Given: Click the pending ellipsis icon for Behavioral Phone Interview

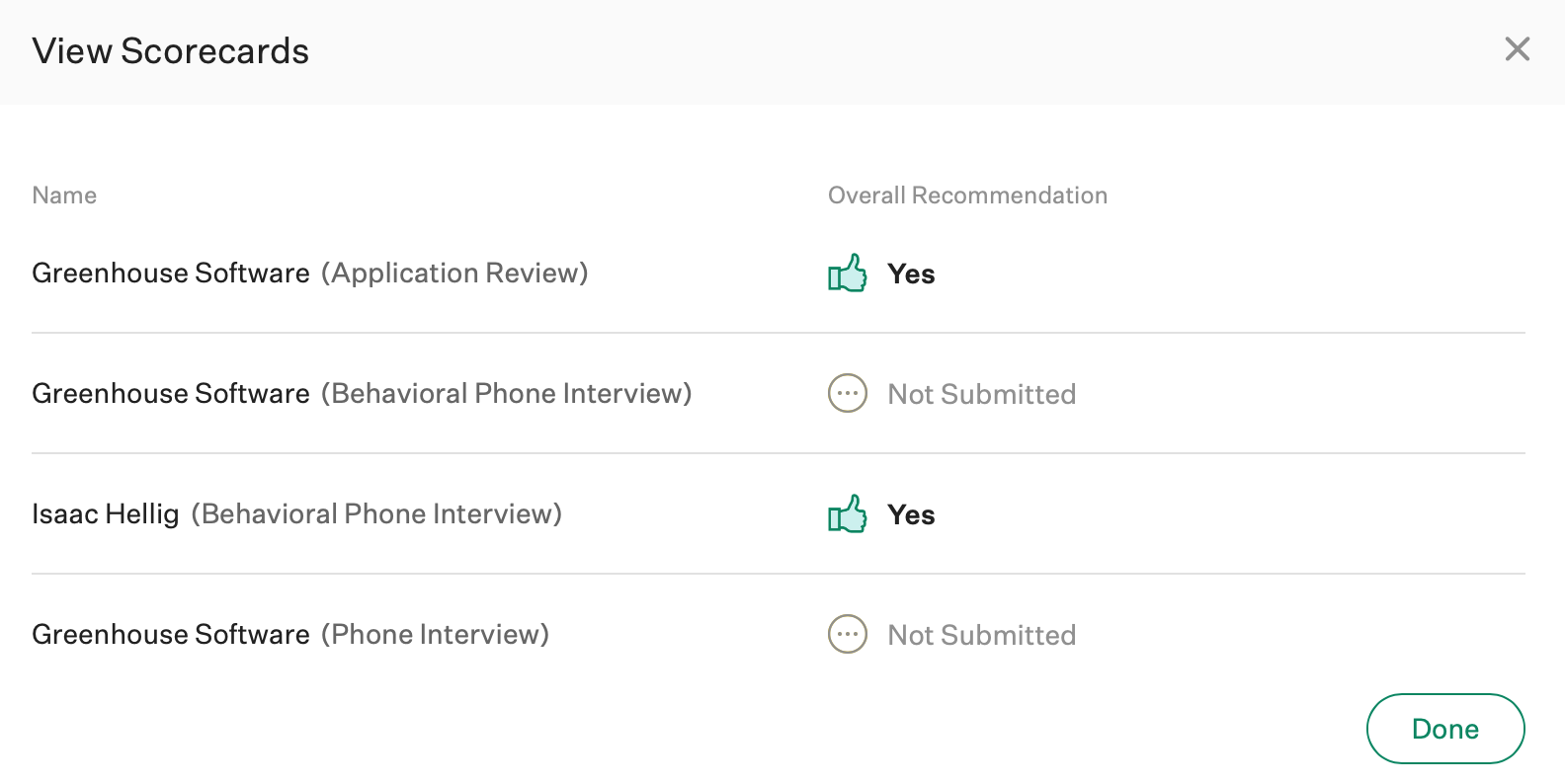Looking at the screenshot, I should pos(848,393).
